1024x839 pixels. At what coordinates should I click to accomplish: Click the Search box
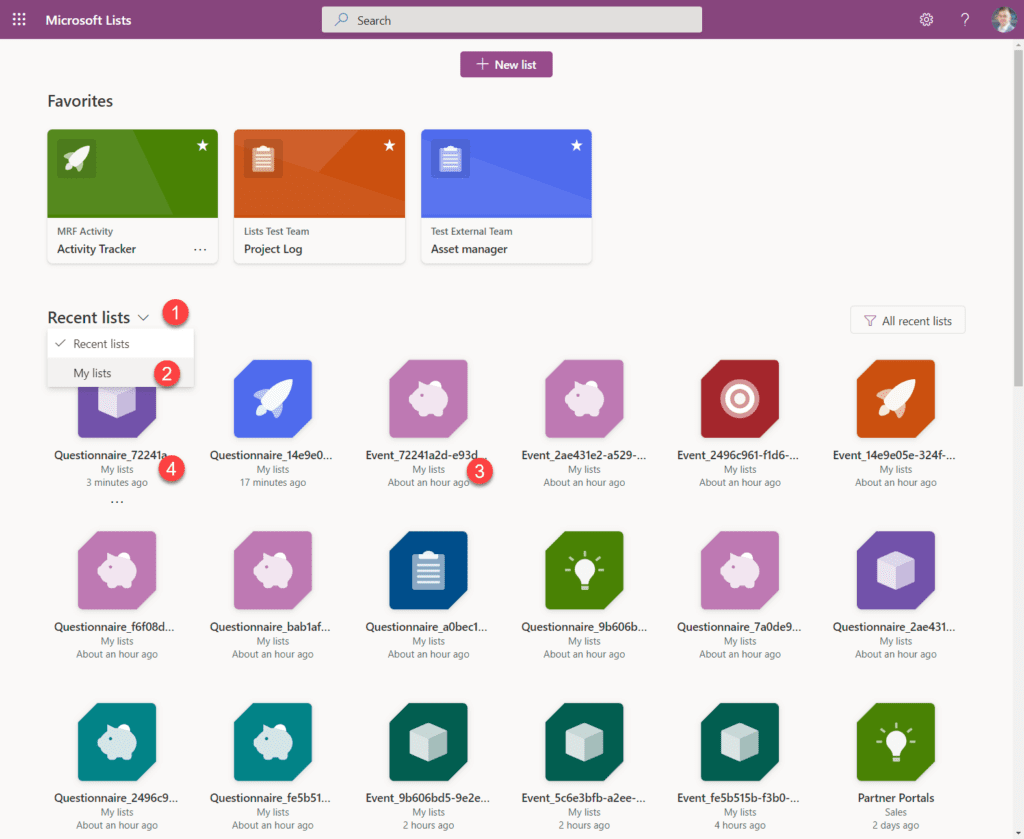512,20
